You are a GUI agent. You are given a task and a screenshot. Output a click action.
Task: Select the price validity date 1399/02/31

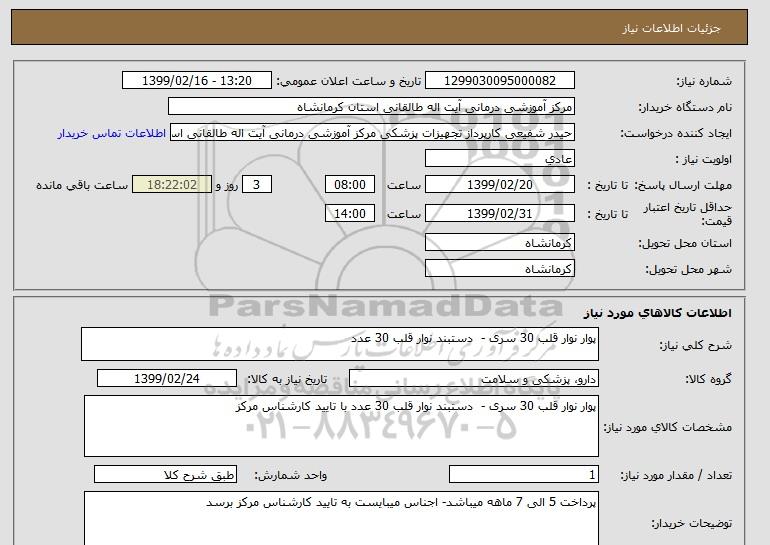coord(499,214)
